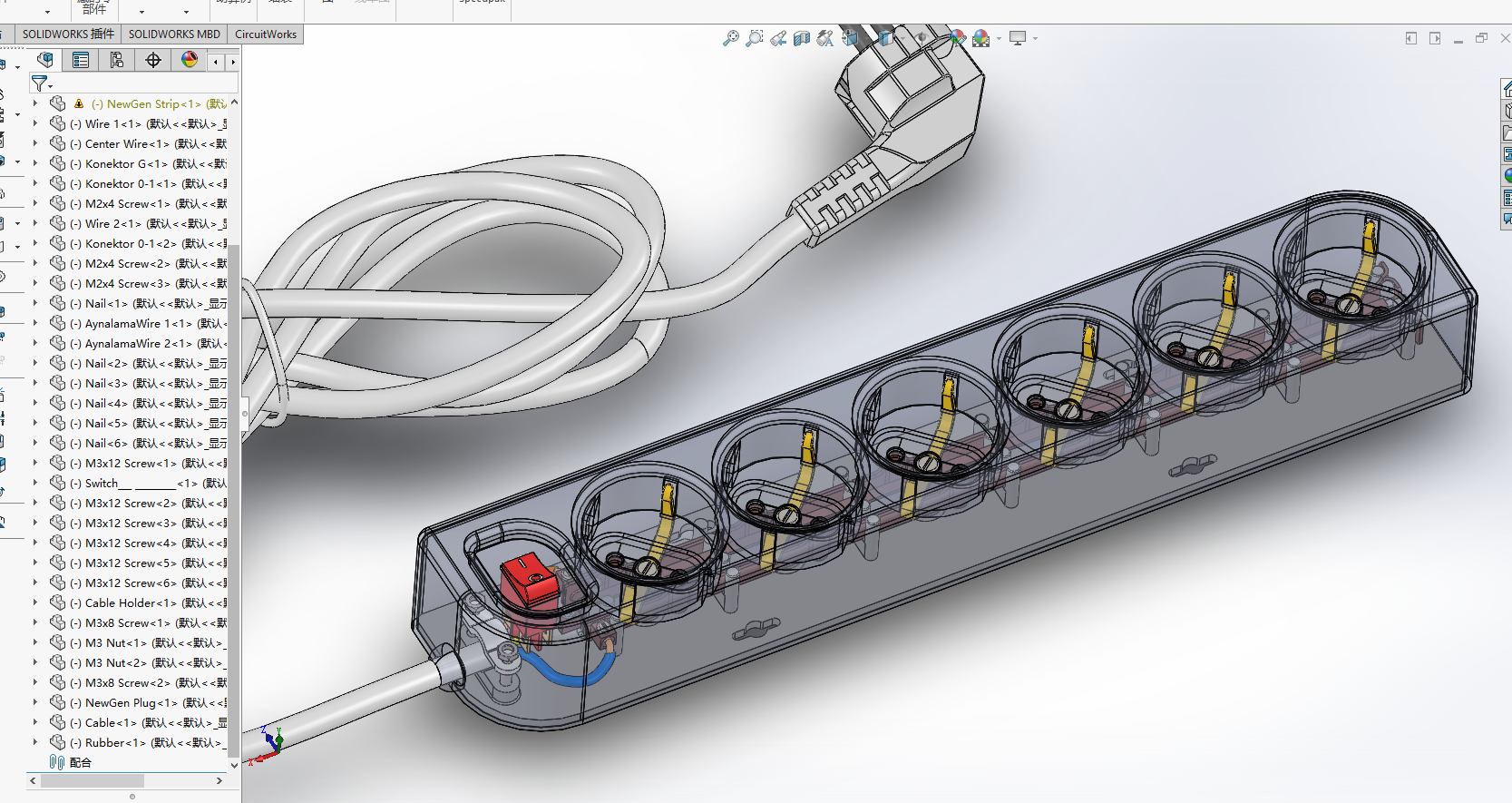
Task: Open the feature tree filter funnel
Action: [41, 83]
